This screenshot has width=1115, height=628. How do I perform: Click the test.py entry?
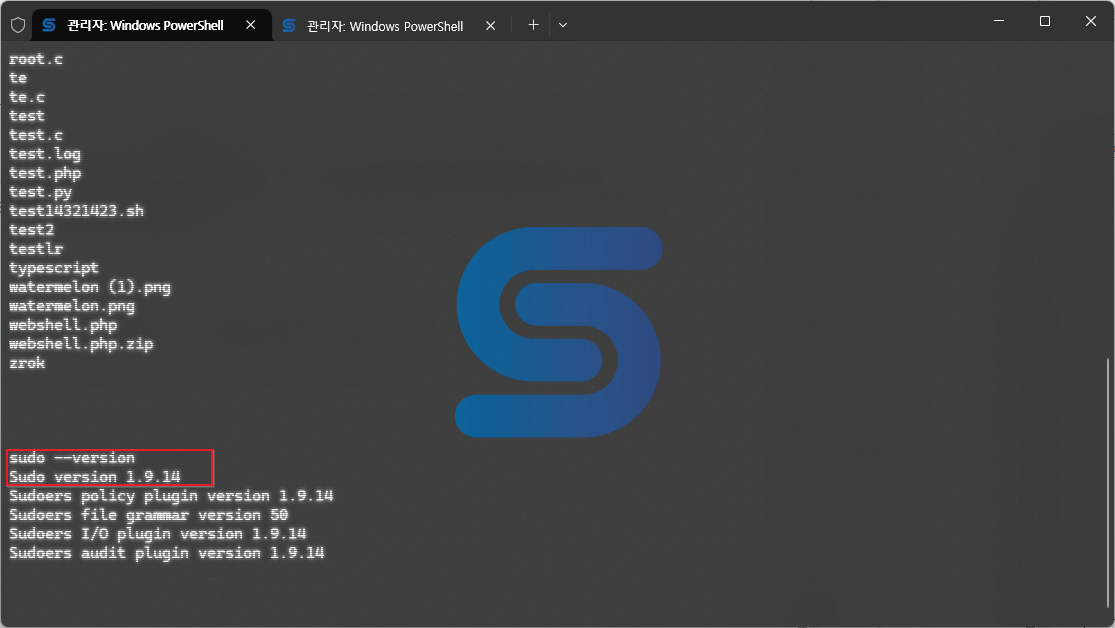pyautogui.click(x=41, y=192)
